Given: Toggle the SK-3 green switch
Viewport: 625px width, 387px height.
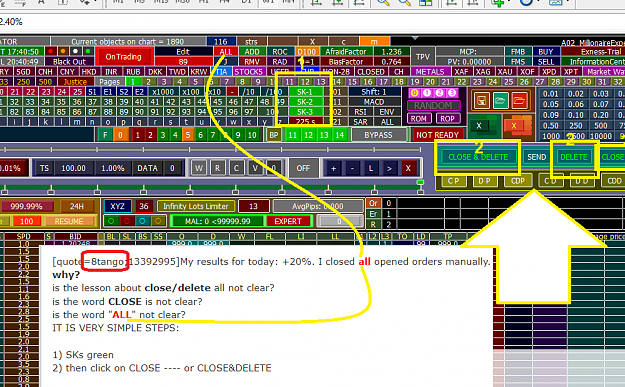Looking at the screenshot, I should click(305, 112).
